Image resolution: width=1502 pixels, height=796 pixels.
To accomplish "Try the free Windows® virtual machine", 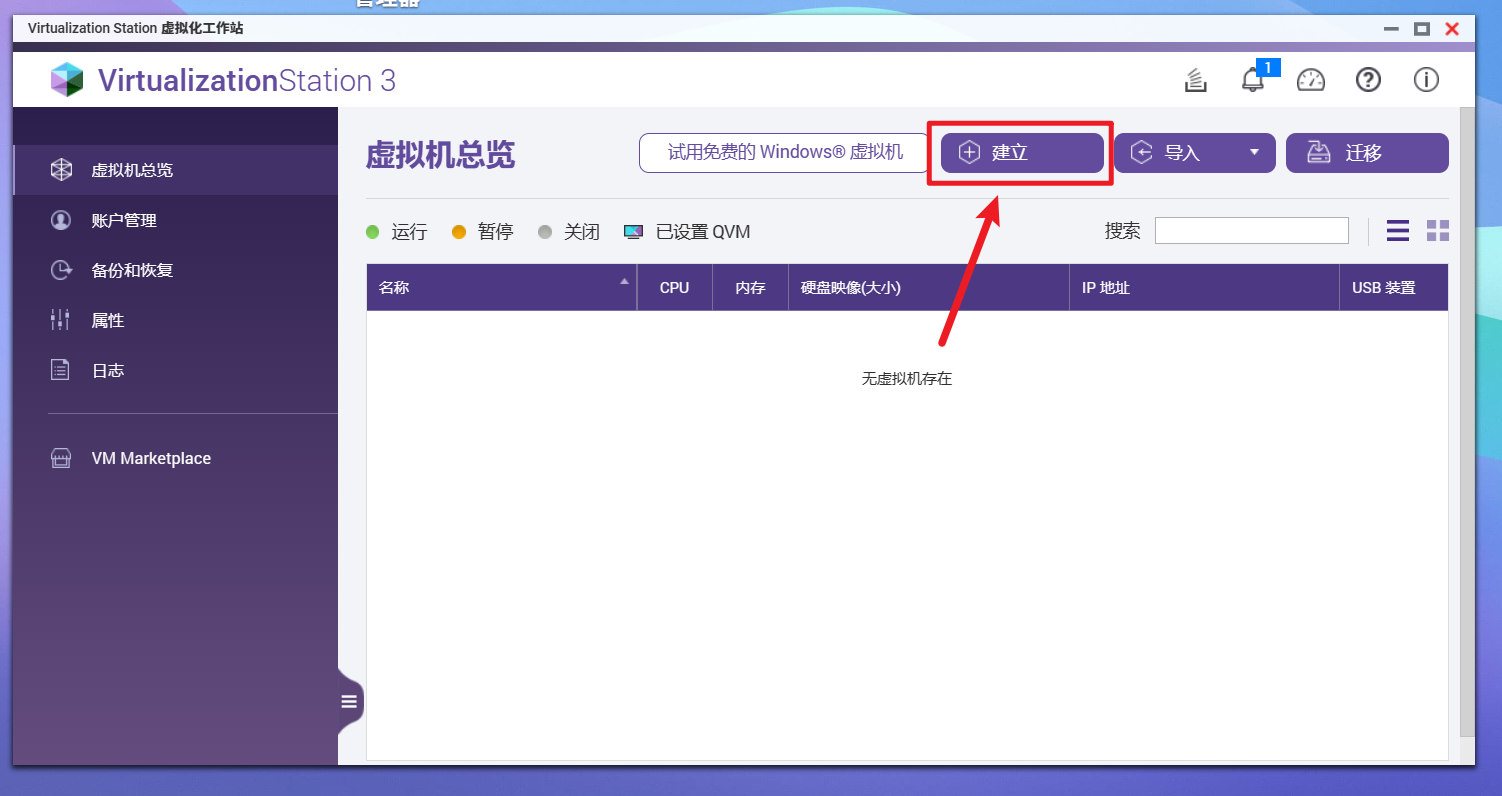I will coord(785,153).
